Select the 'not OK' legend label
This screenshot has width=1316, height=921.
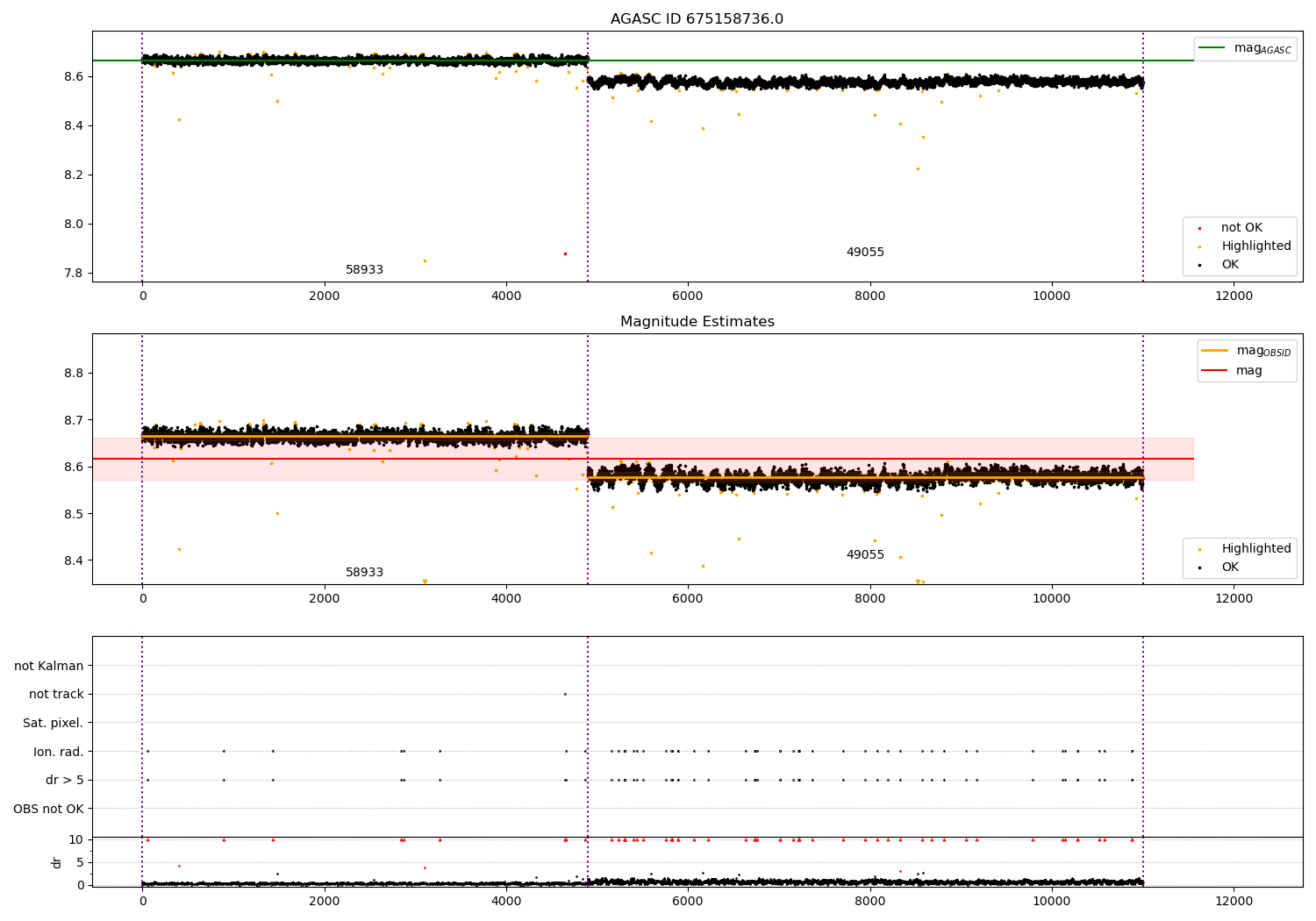[x=1241, y=228]
